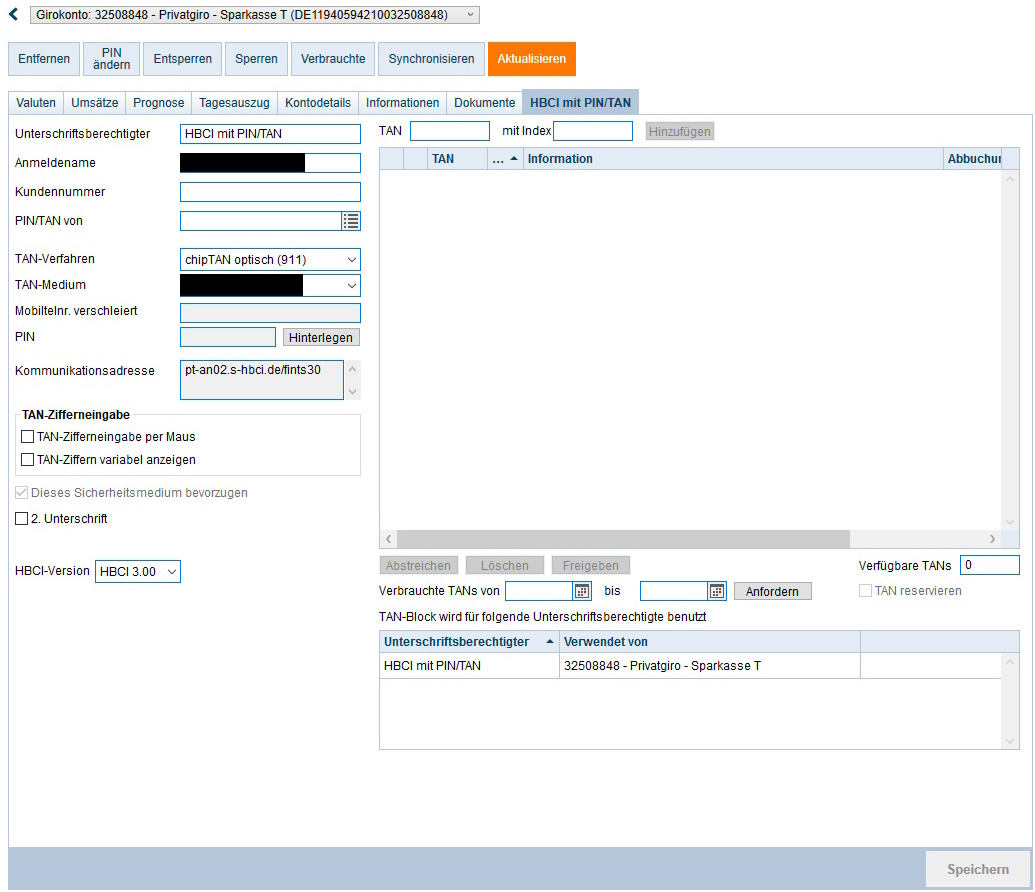Check the 2. Unterschrift checkbox
Screen dimensions: 1035x892
pos(22,519)
